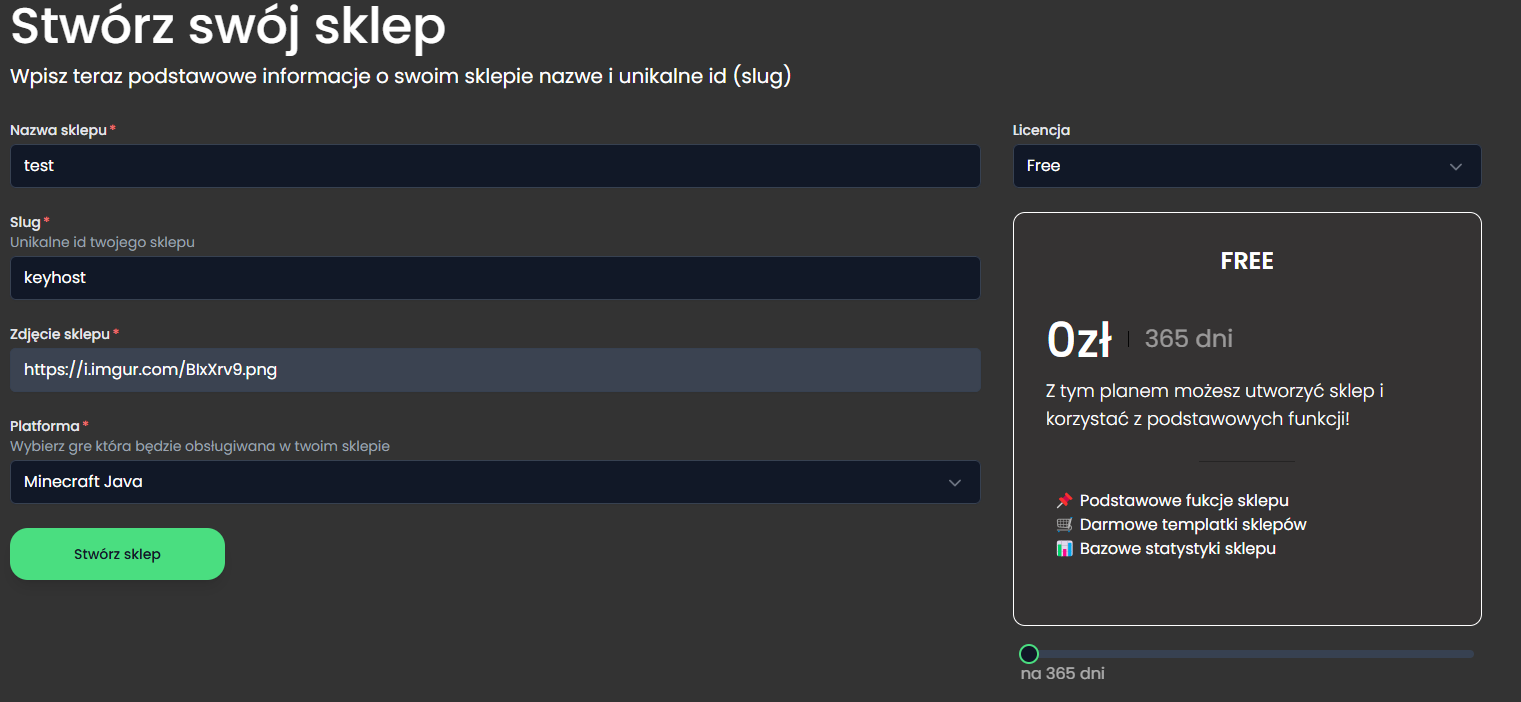Click the pin icon beside Podstawowe funkcje sklepu

point(1064,501)
